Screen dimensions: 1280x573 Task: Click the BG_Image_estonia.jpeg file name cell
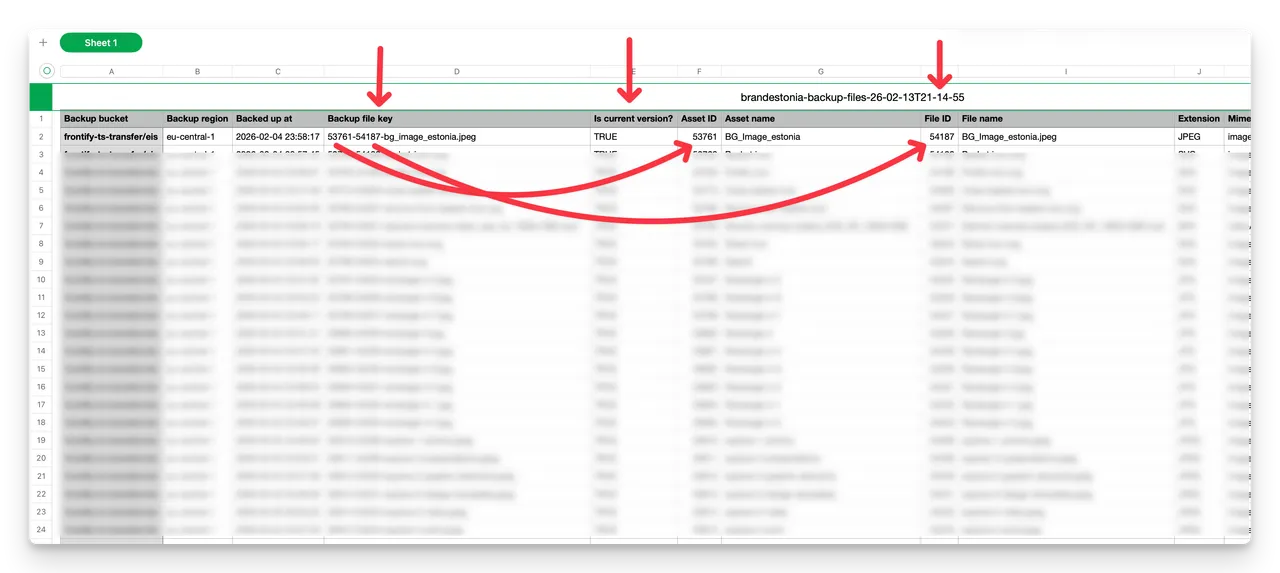1066,137
